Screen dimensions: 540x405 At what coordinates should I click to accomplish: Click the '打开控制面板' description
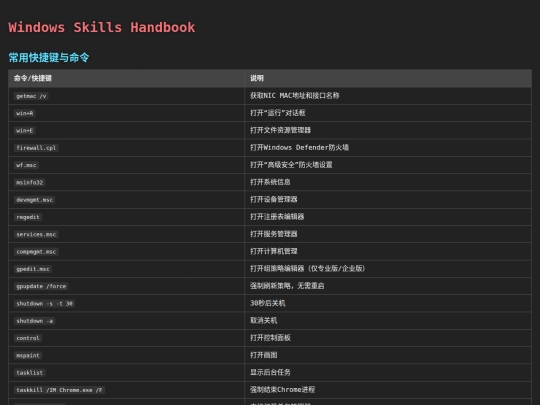pos(270,338)
